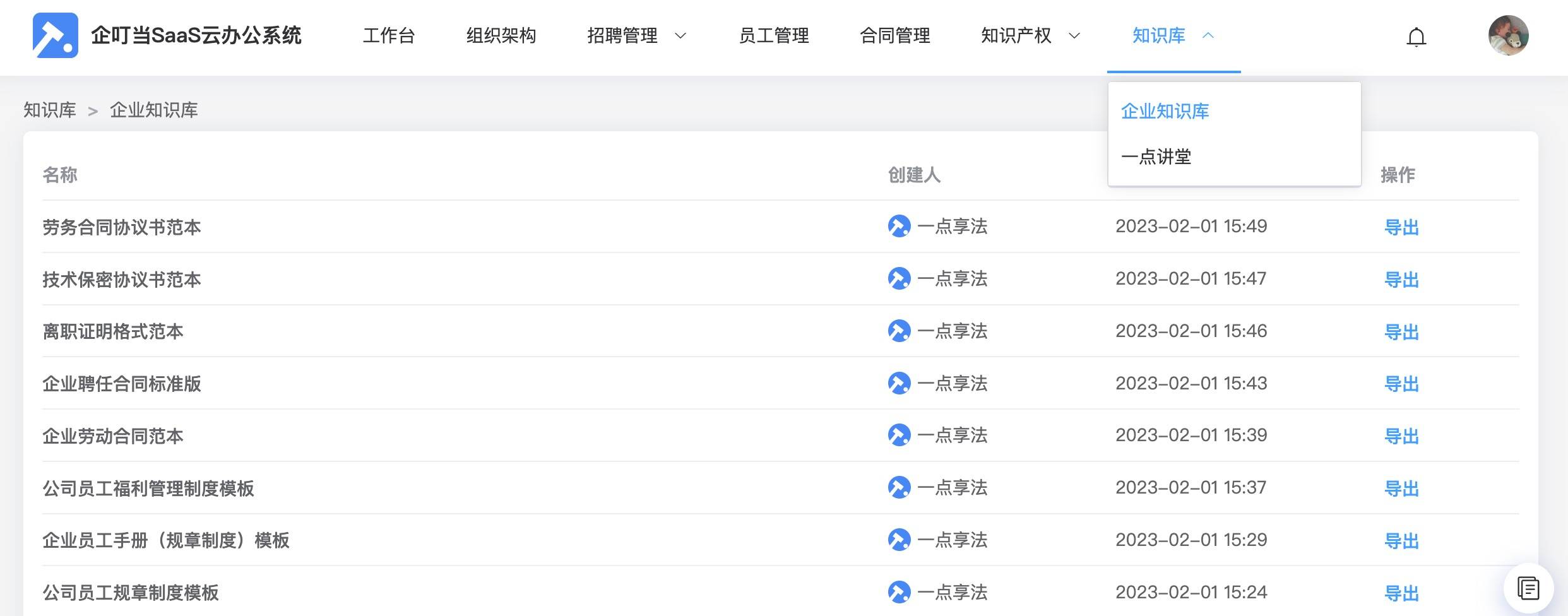Click creator icon for 企业聘任合同标准版
The width and height of the screenshot is (1568, 616).
(899, 383)
